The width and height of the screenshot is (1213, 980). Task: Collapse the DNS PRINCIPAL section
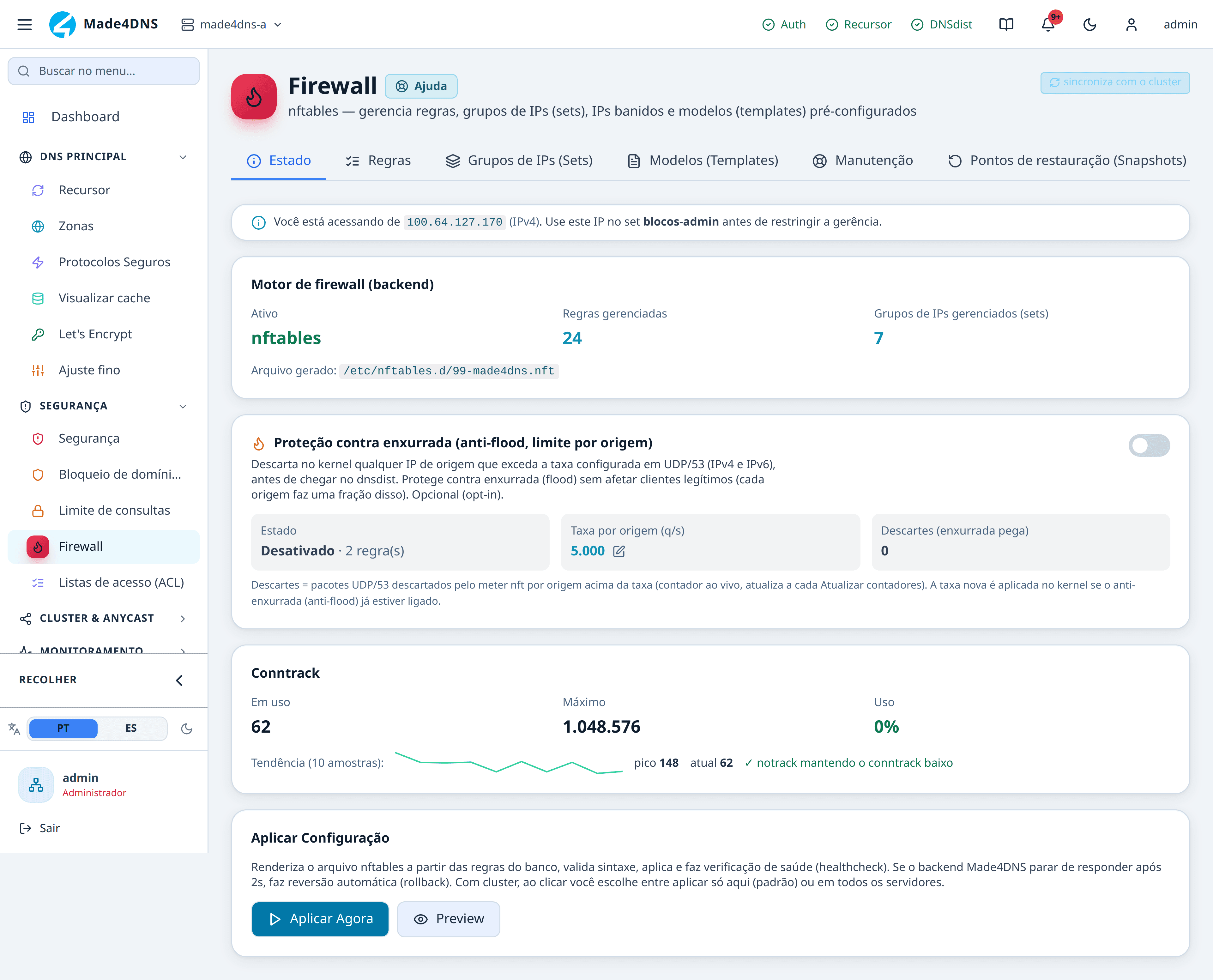coord(104,157)
